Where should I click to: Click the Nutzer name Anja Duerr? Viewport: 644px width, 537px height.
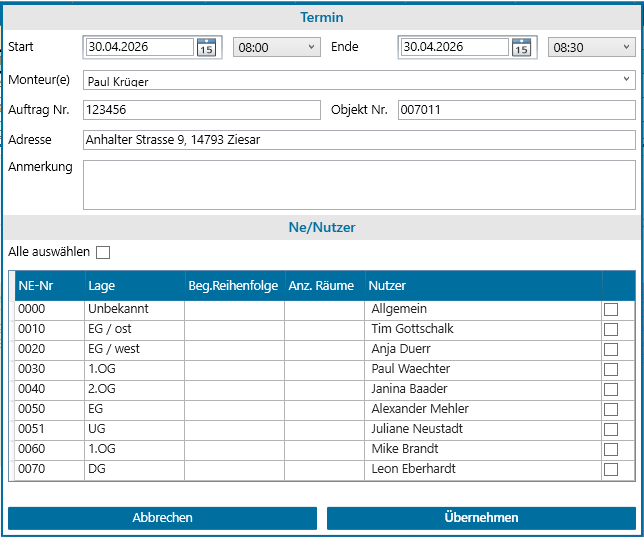coord(401,349)
